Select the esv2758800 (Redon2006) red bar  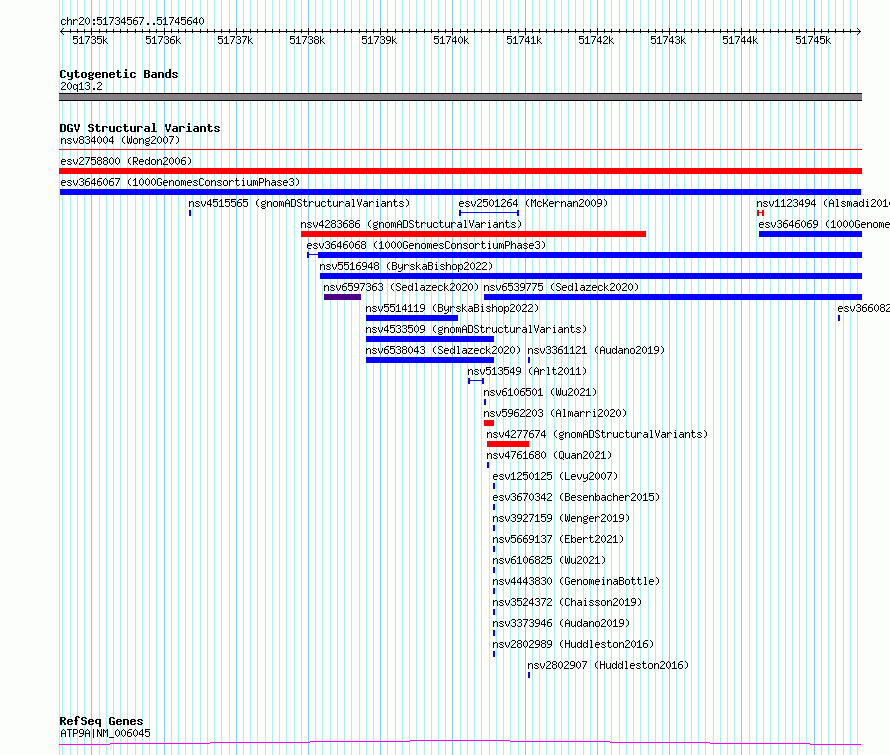[x=460, y=171]
